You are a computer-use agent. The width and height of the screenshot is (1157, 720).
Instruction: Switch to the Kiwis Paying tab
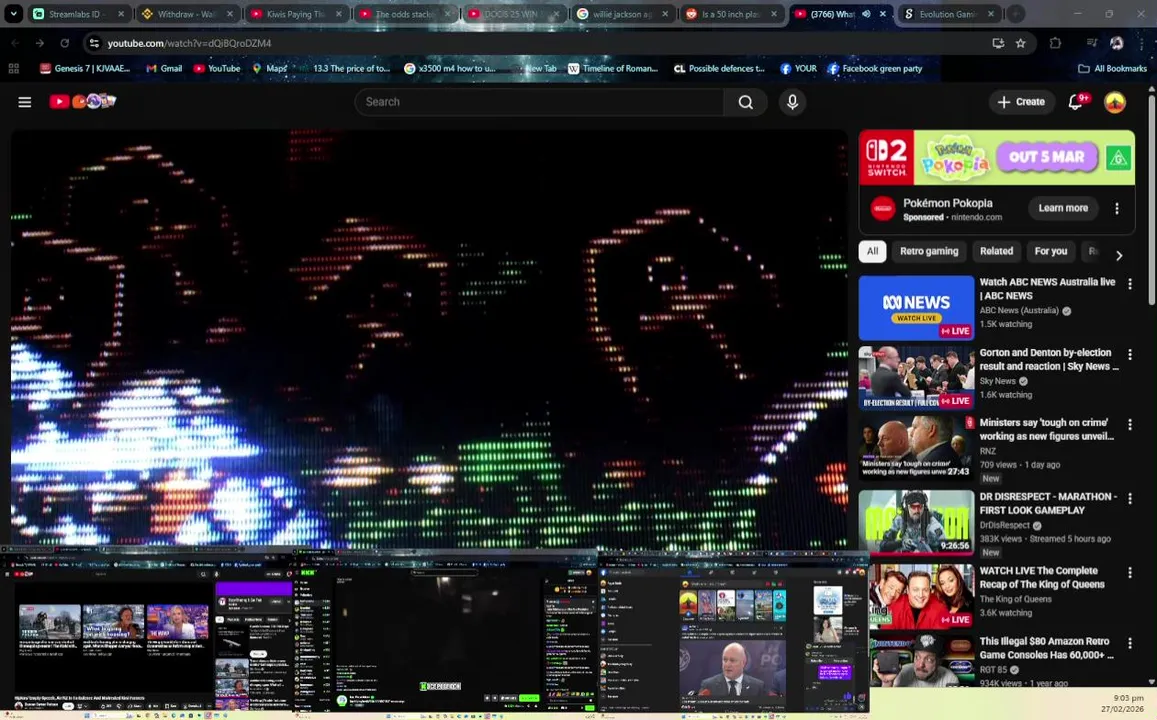pos(297,14)
